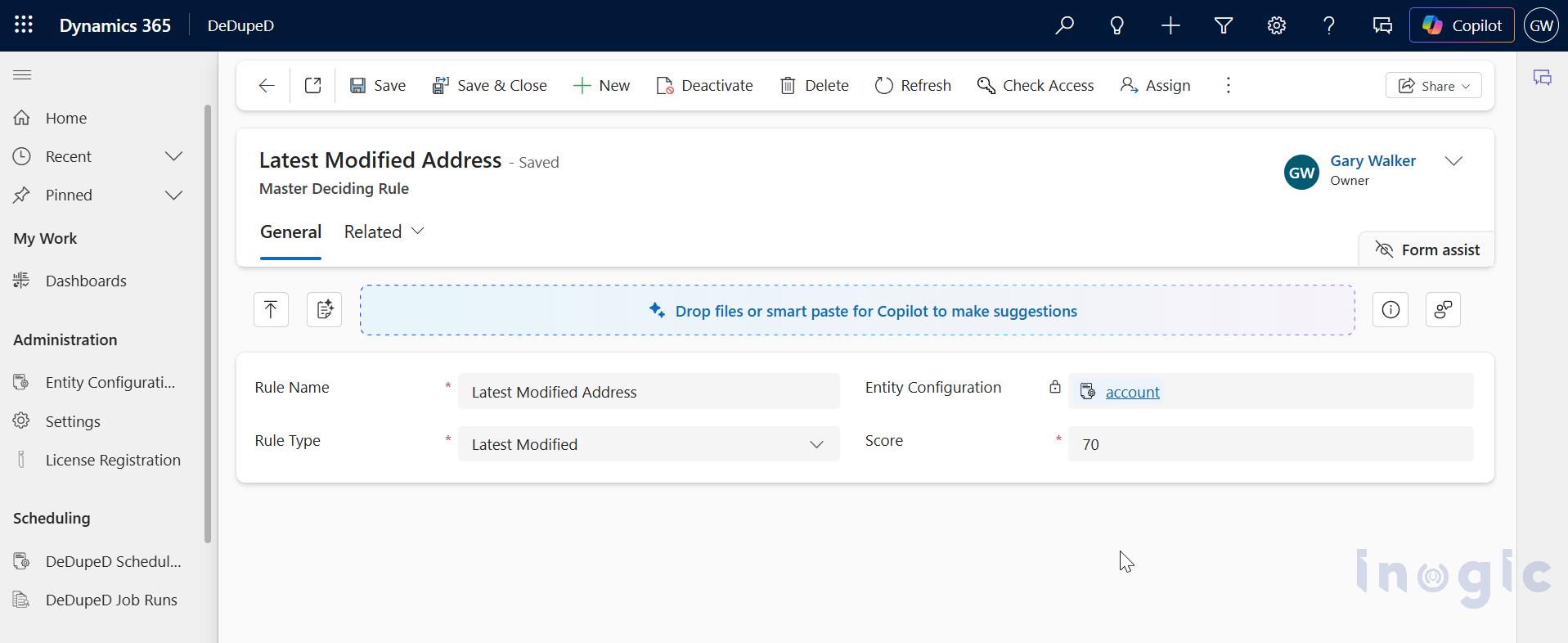
Task: Open Copilot from the top bar
Action: [x=1462, y=25]
